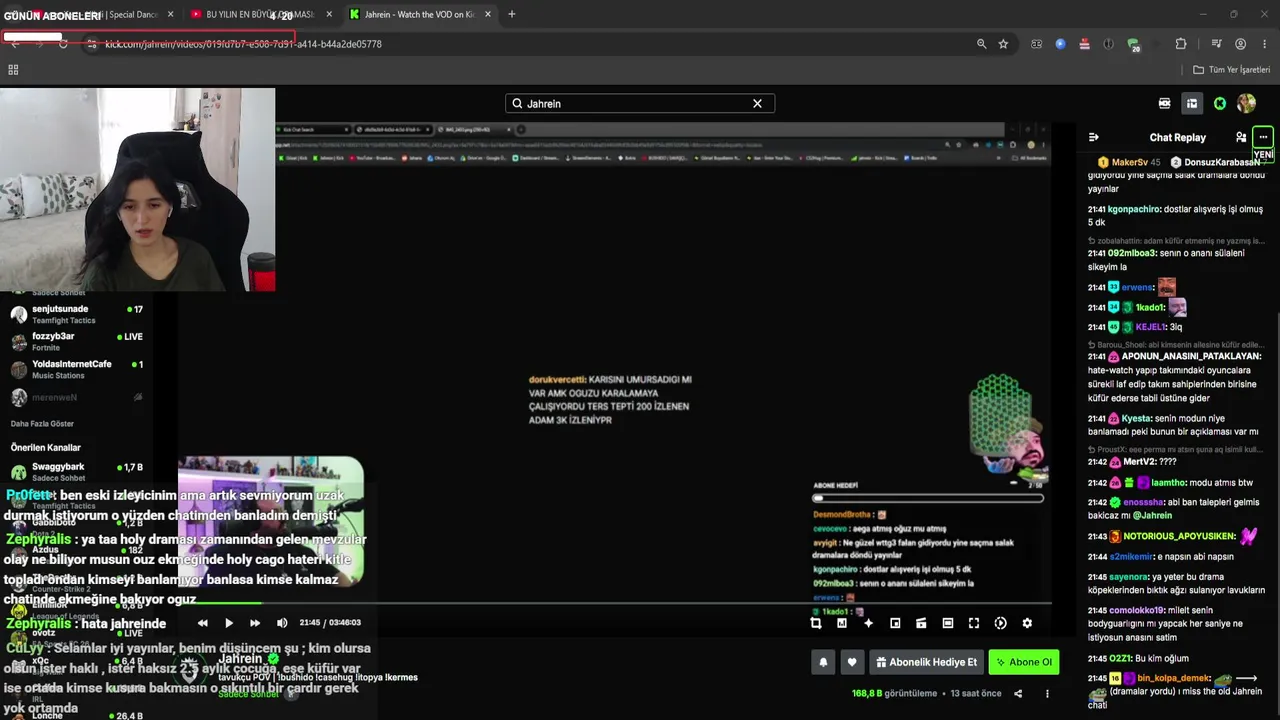1280x720 pixels.
Task: Open the KCK token icon in header
Action: point(1165,103)
